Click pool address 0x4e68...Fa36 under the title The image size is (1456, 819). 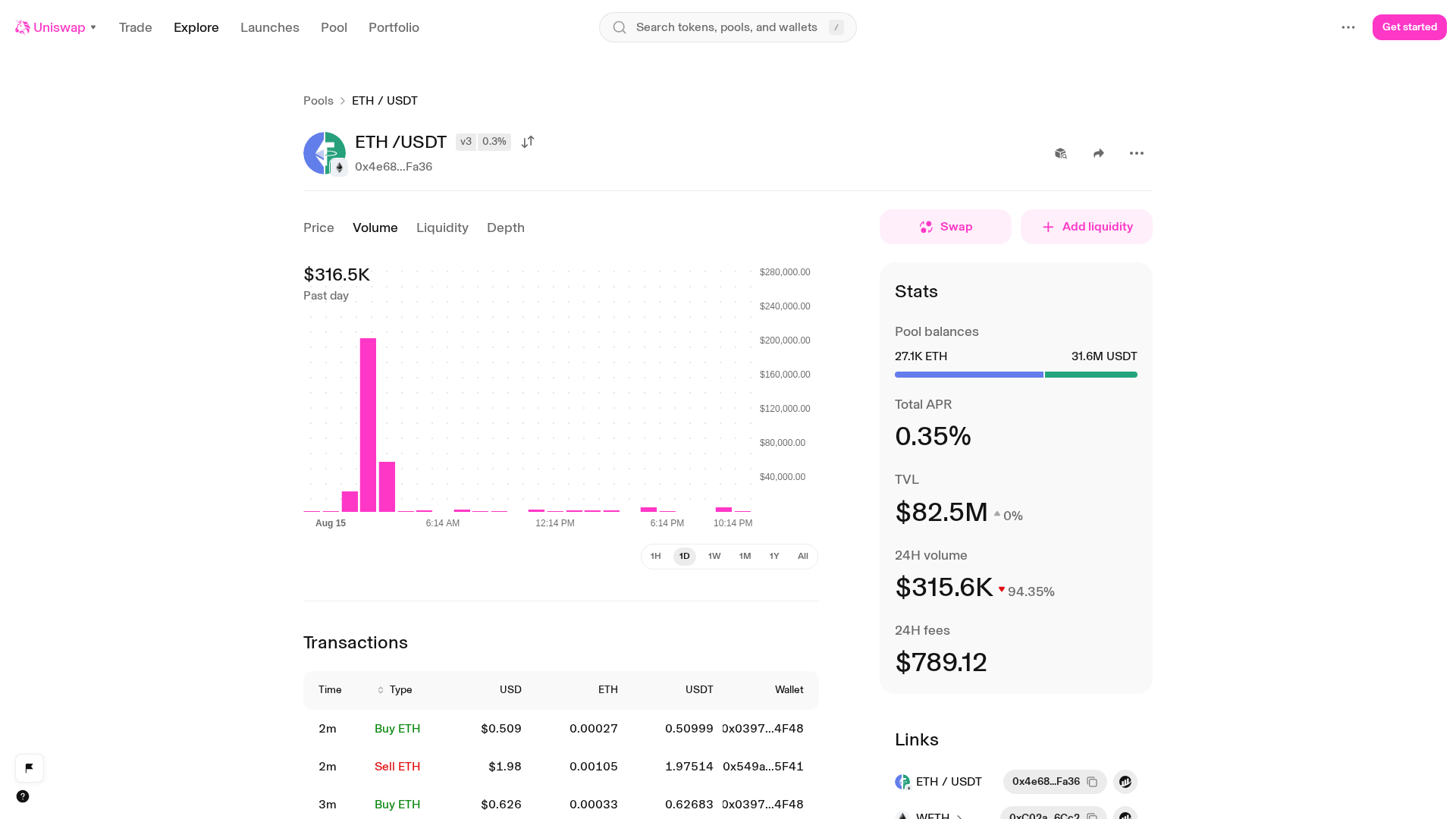point(394,167)
